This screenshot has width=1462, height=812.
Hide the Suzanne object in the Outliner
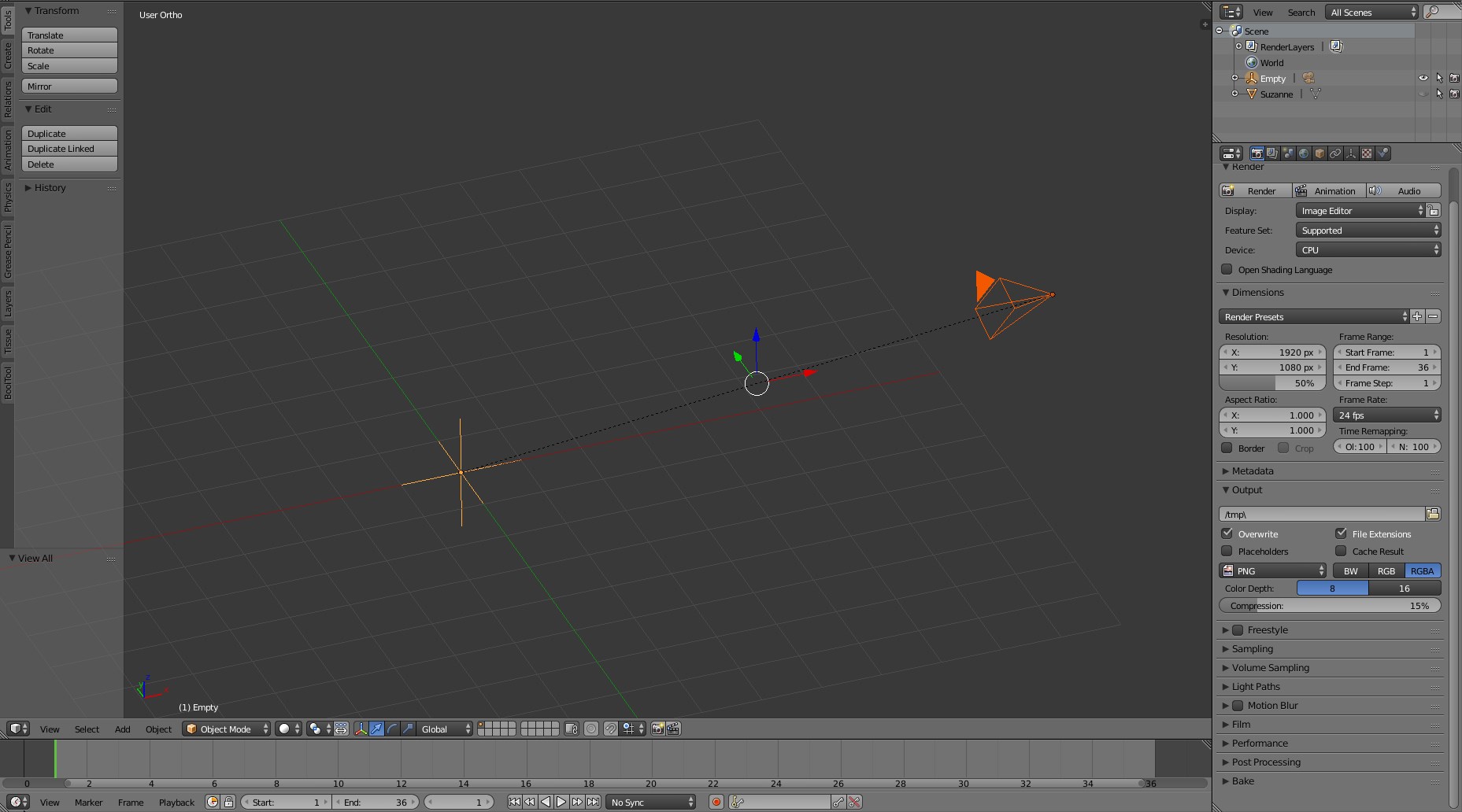pos(1423,94)
